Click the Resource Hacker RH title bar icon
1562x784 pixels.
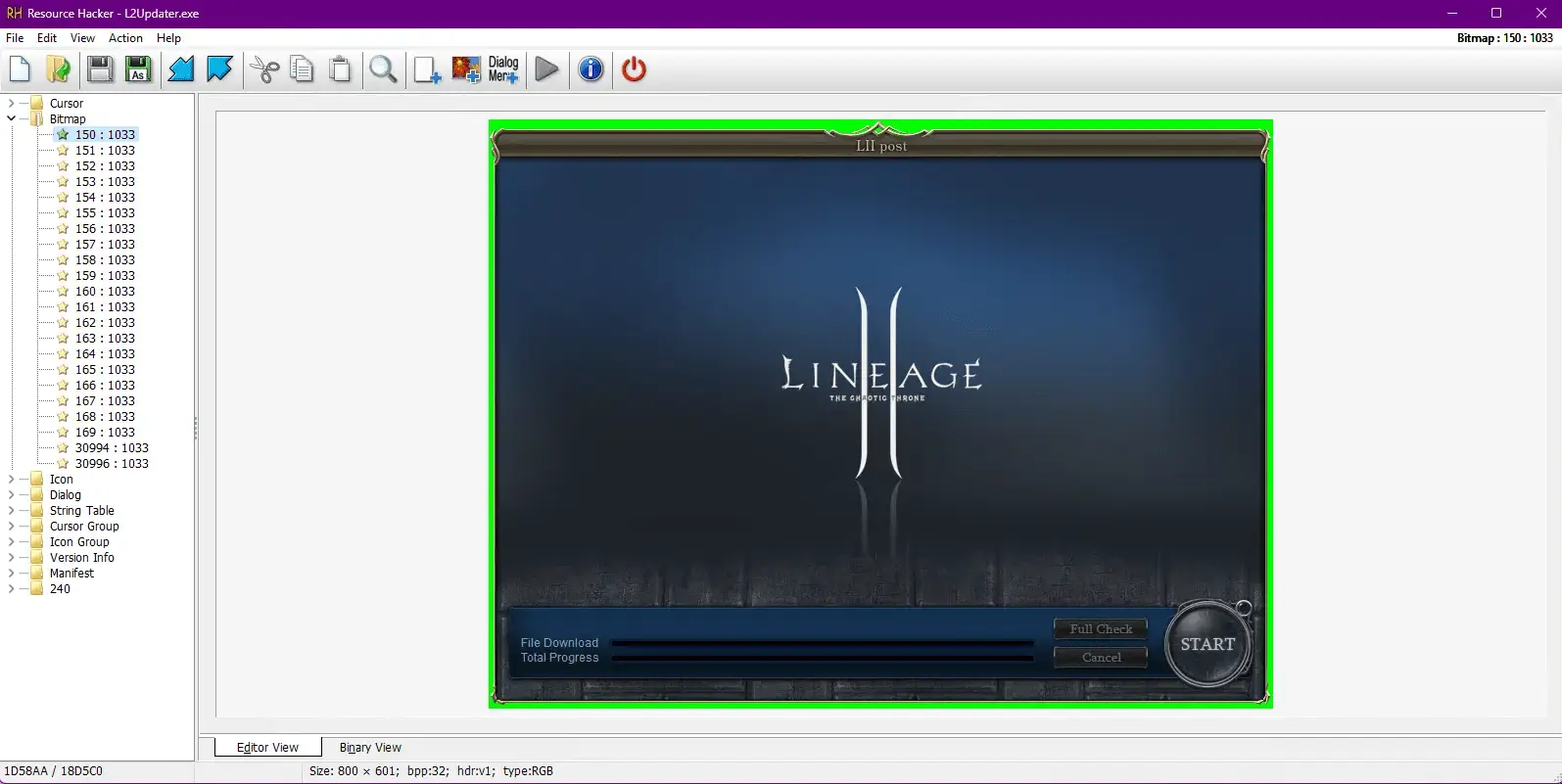[14, 14]
